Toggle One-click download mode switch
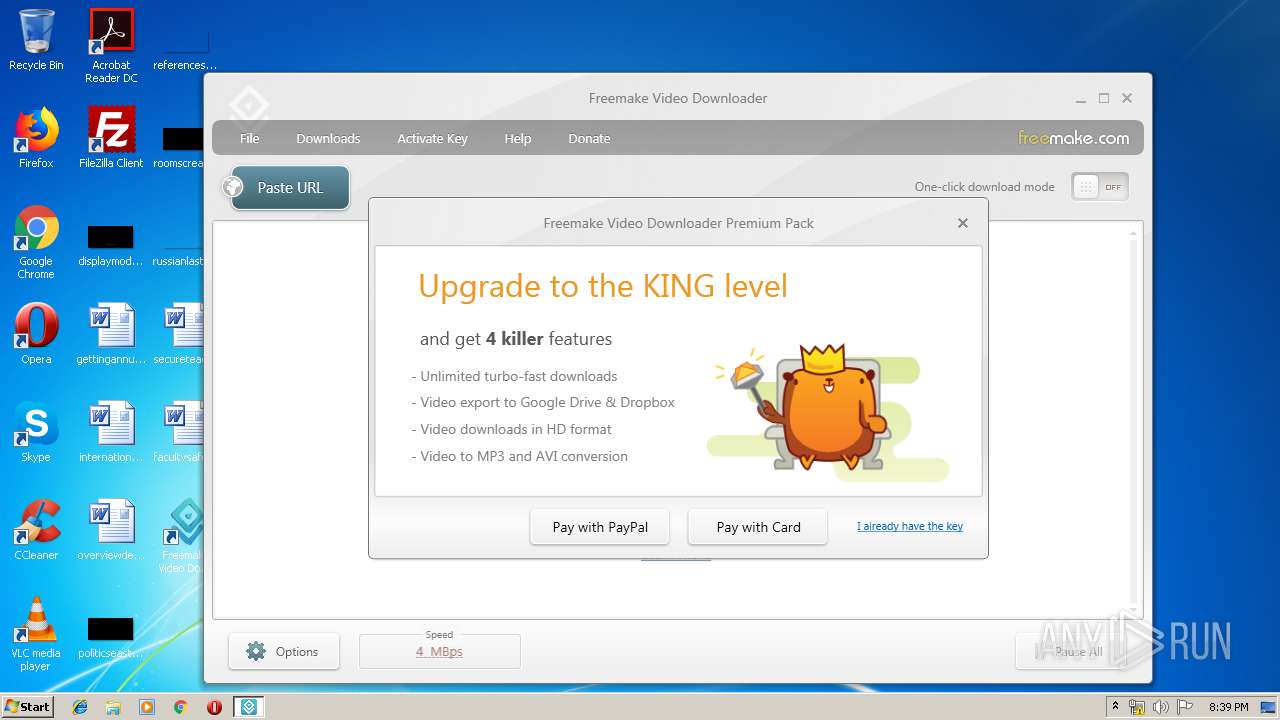Viewport: 1280px width, 720px height. [1099, 187]
